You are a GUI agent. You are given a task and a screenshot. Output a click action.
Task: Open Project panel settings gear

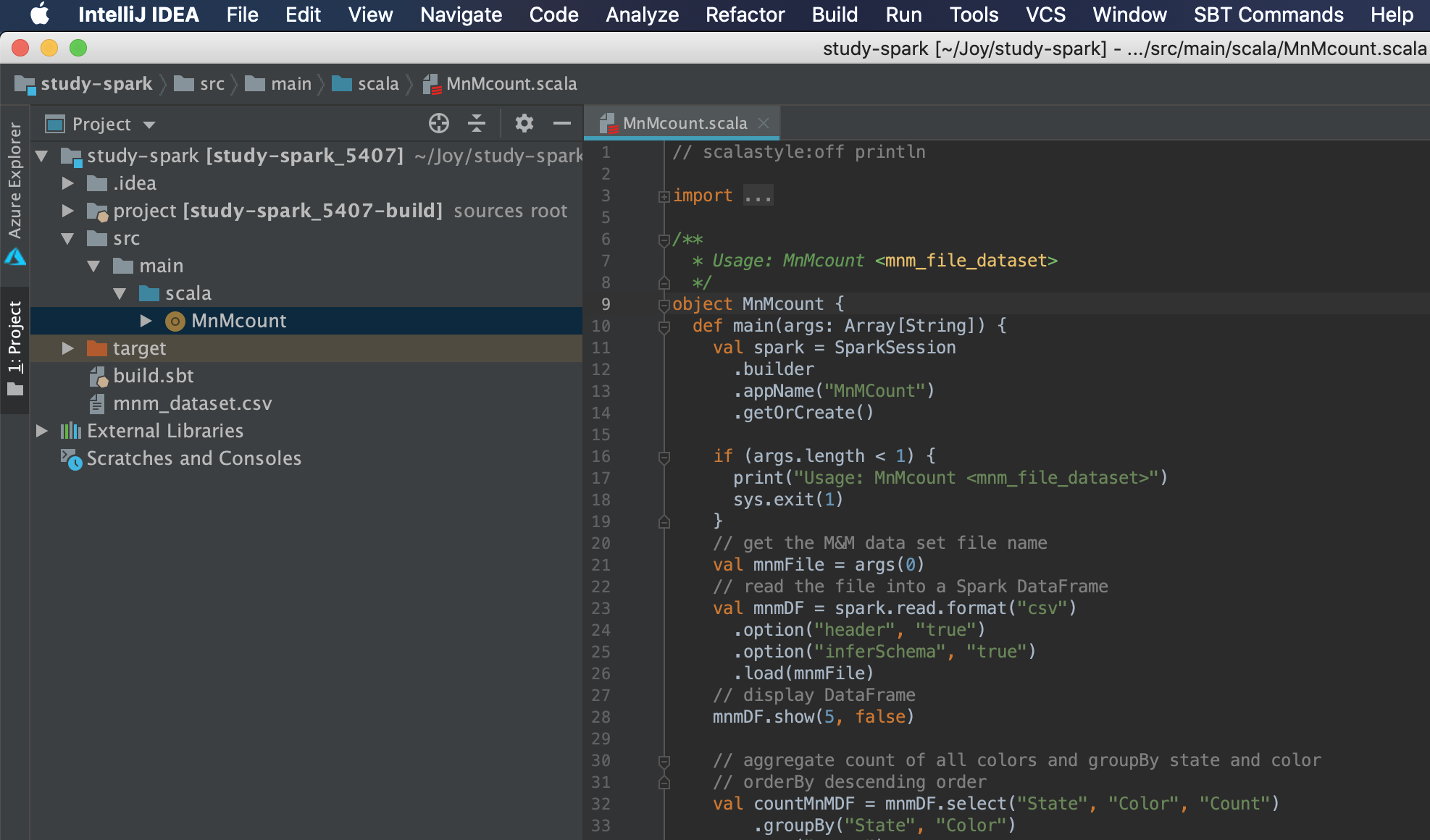[524, 124]
